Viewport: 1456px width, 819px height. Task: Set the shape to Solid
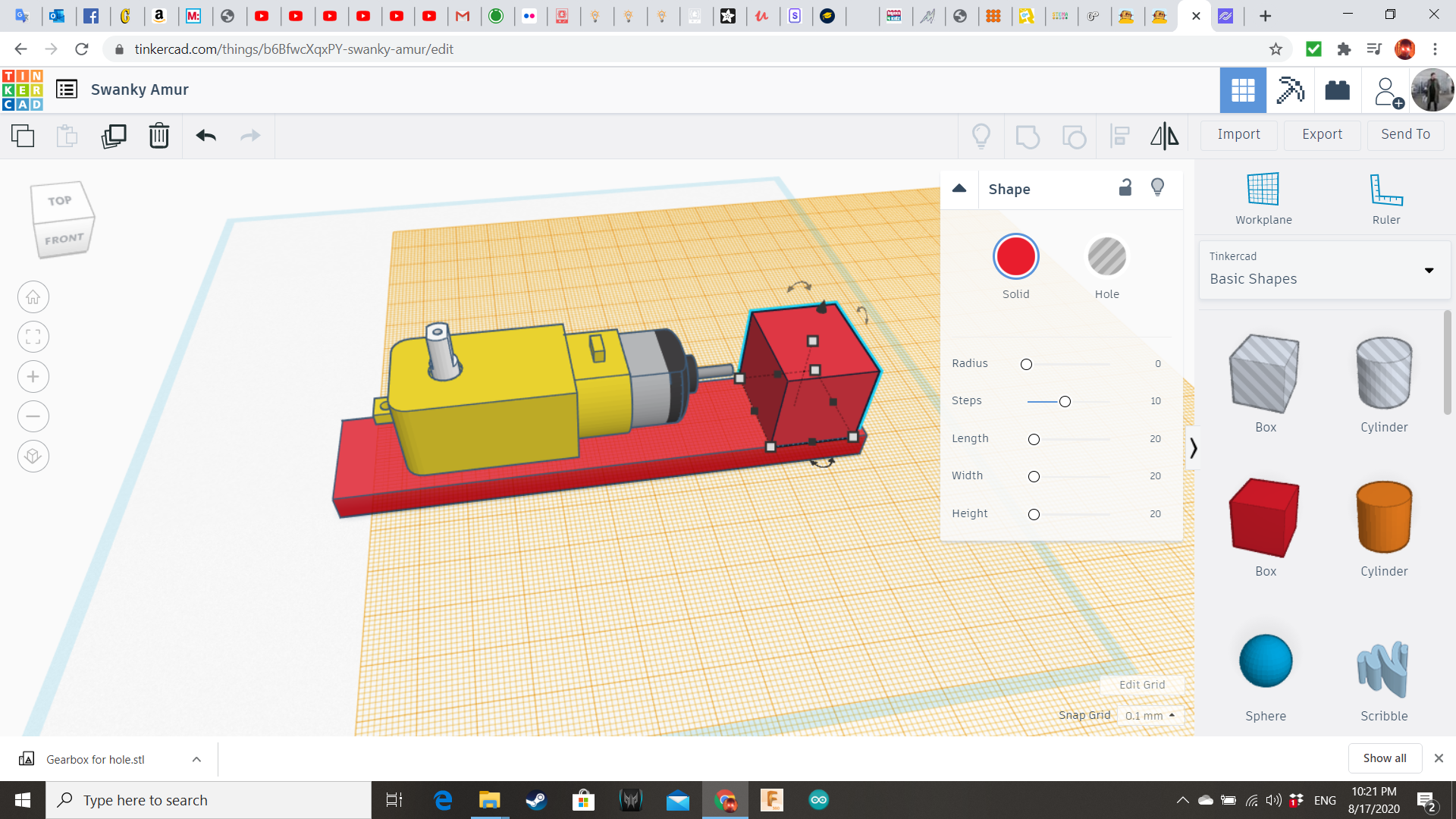(x=1015, y=257)
